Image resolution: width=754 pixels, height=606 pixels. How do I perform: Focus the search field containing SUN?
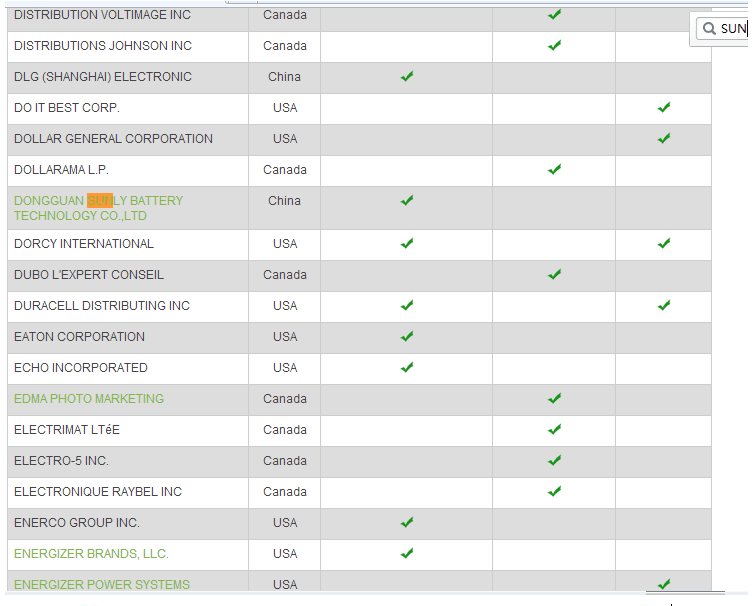[733, 29]
